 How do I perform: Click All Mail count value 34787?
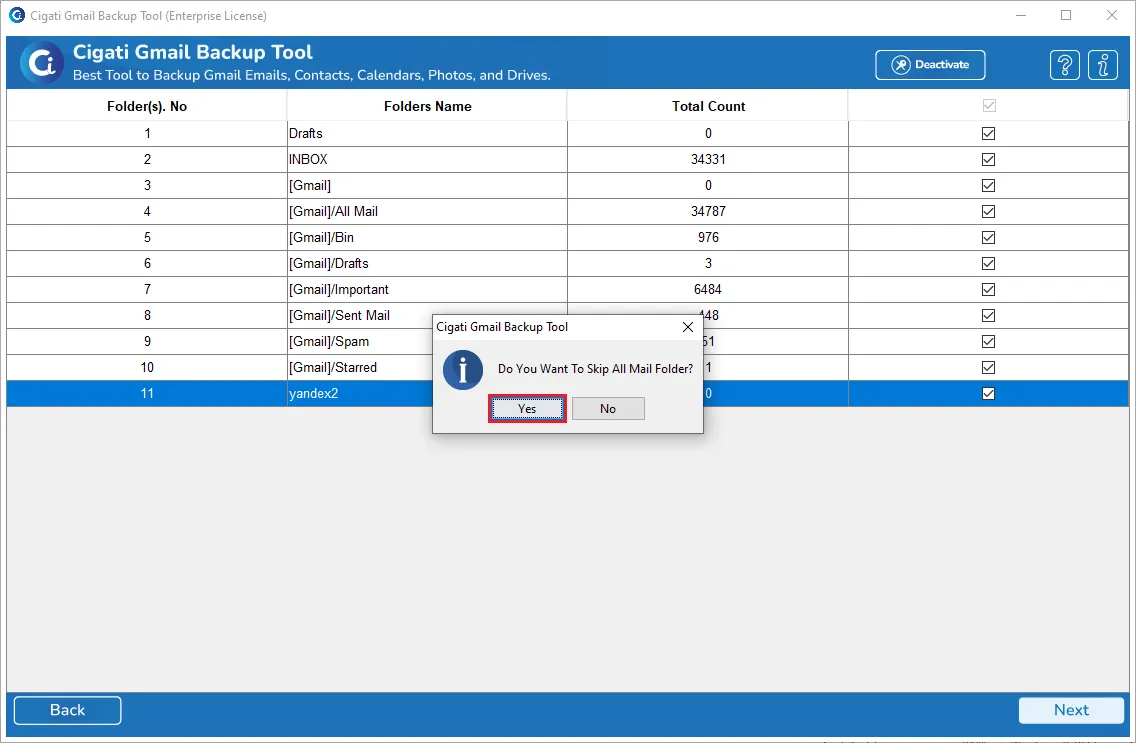(708, 211)
